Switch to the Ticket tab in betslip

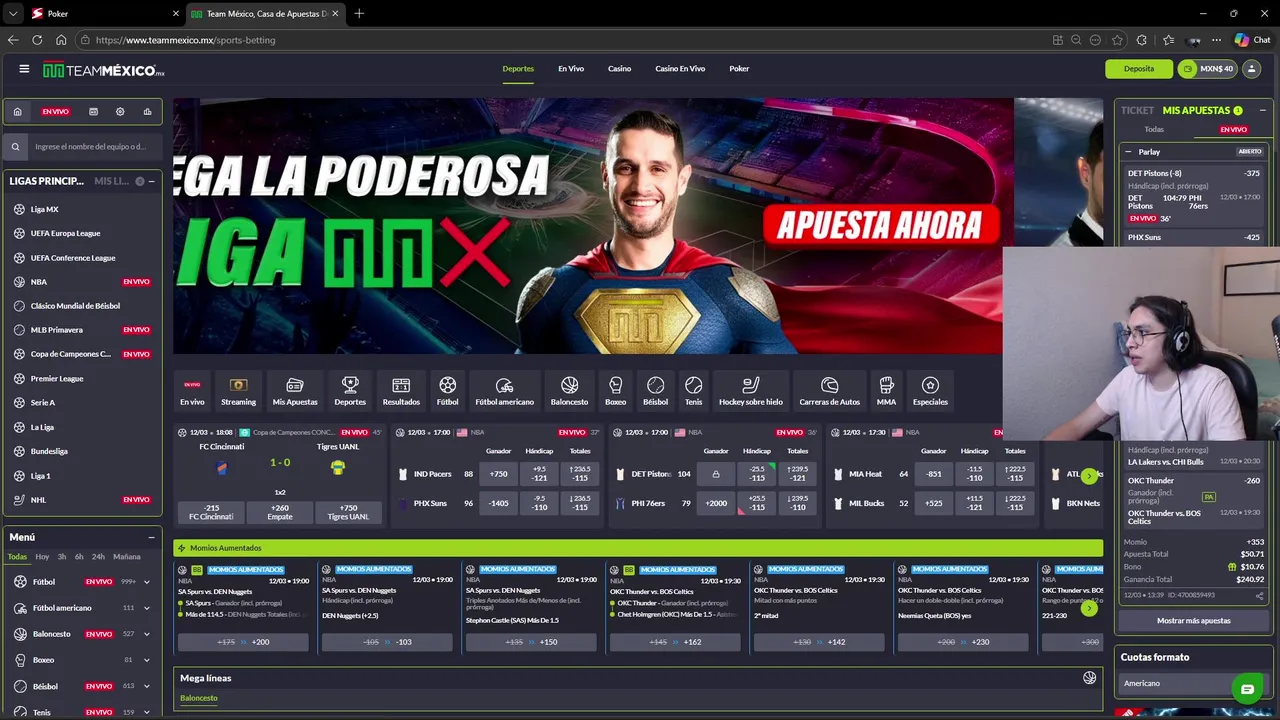click(x=1137, y=110)
